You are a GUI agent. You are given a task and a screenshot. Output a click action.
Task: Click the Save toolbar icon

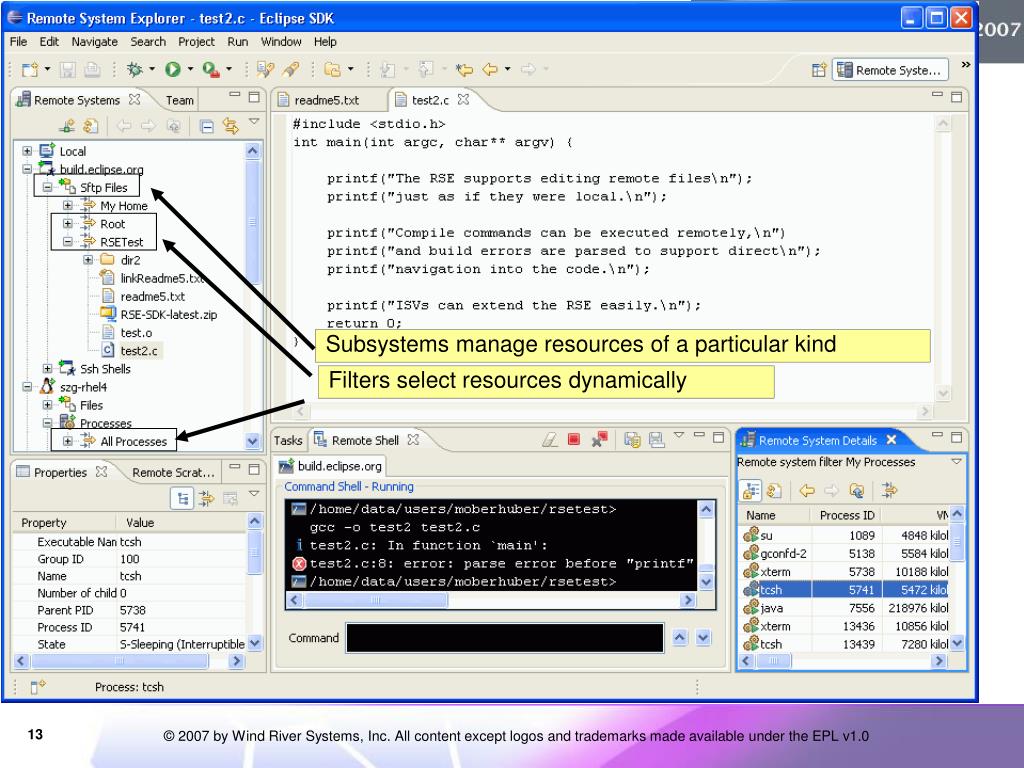click(68, 69)
